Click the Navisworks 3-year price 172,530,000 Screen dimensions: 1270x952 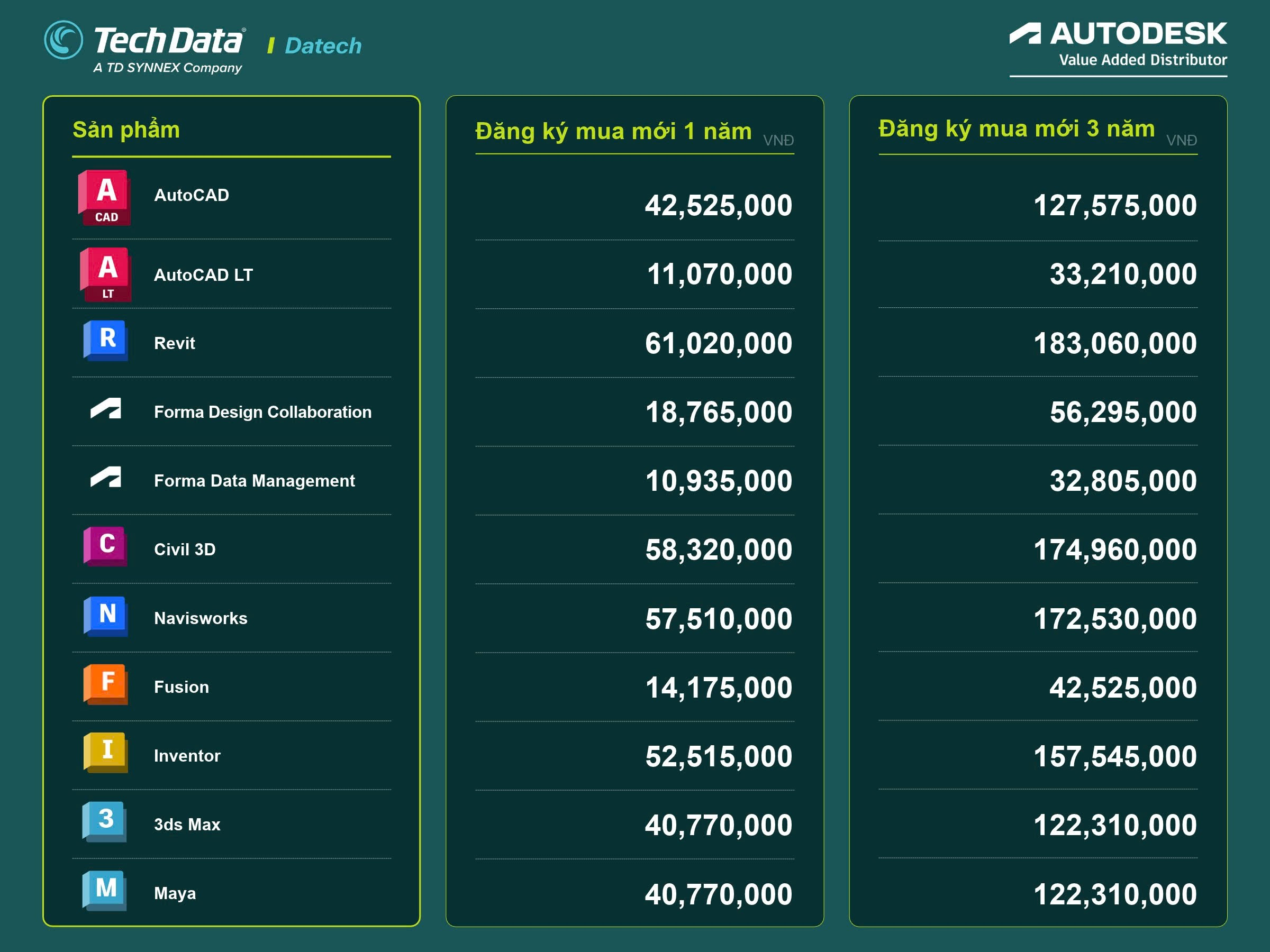click(1115, 619)
